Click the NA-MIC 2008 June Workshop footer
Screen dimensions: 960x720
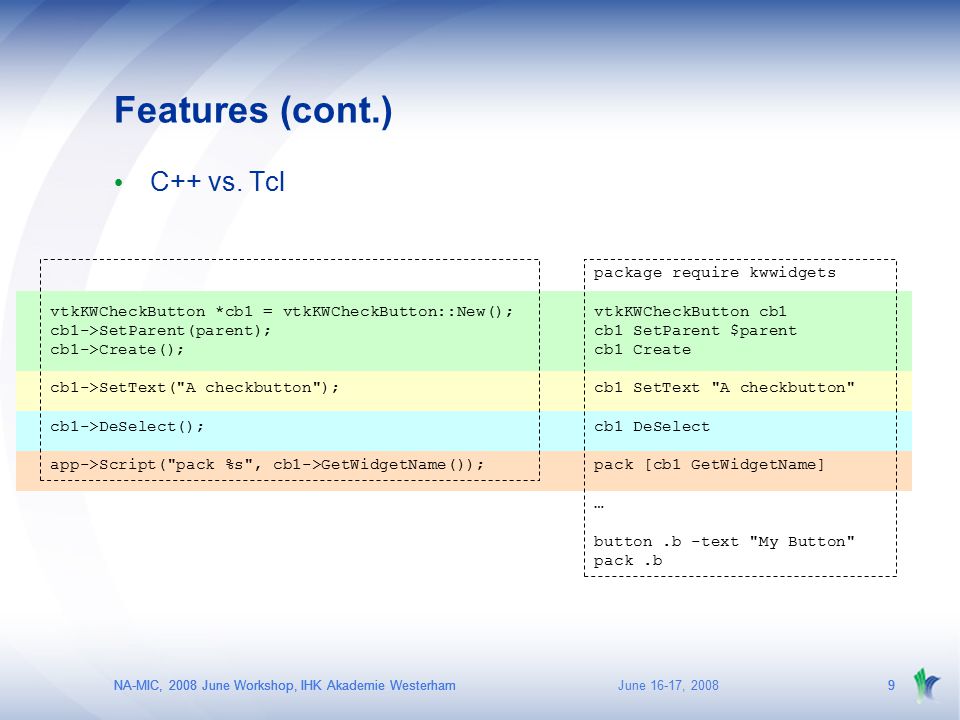pyautogui.click(x=285, y=686)
